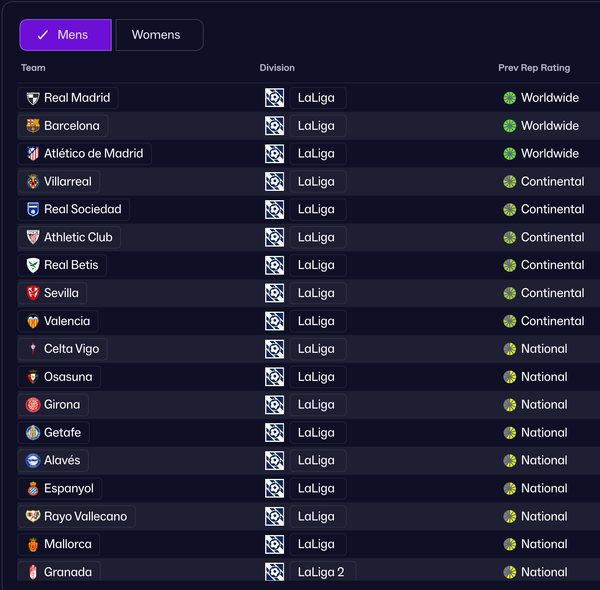Click the Villarreal club crest icon
This screenshot has width=600, height=590.
[x=33, y=182]
